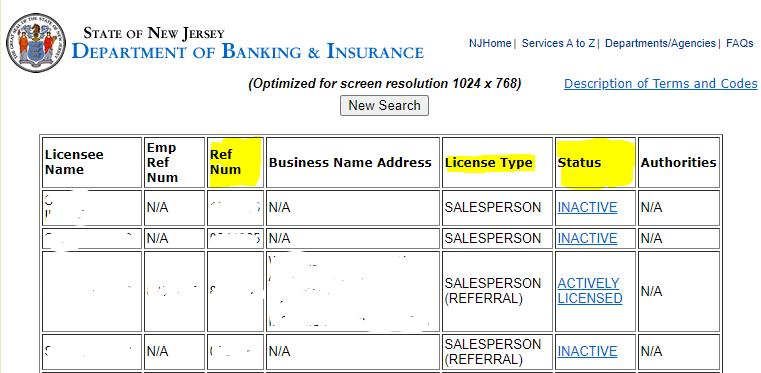The height and width of the screenshot is (373, 761).
Task: Open first row's INACTIVE status link
Action: (x=587, y=207)
